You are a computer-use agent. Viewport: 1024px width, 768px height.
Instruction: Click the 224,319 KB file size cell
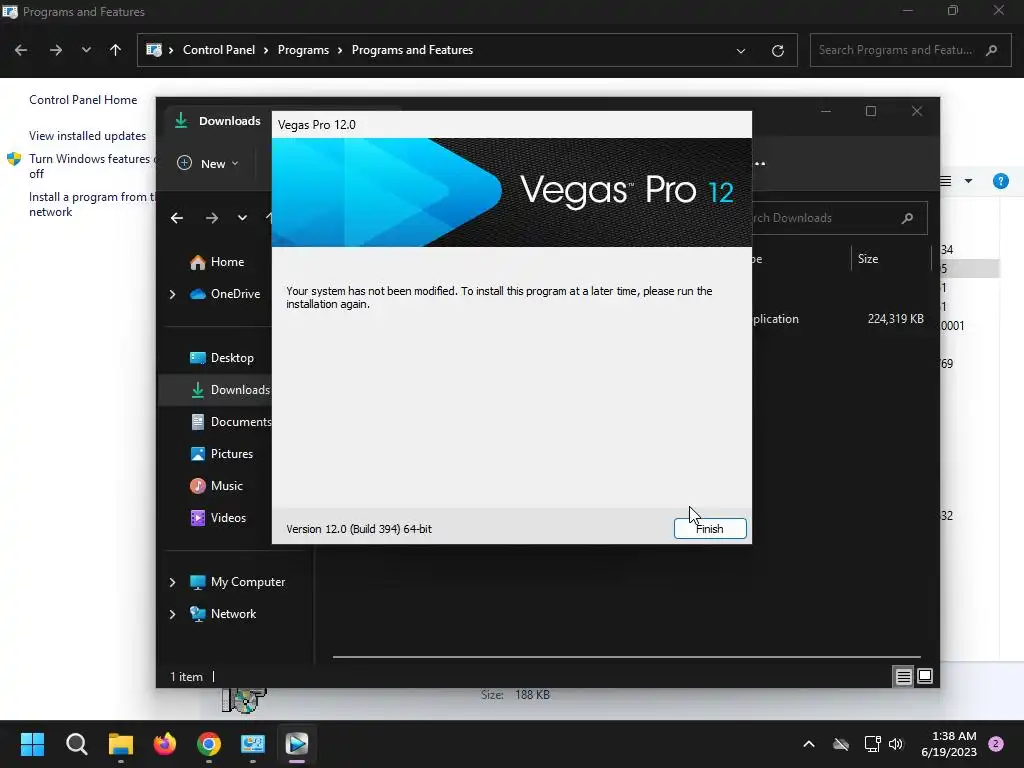click(895, 319)
